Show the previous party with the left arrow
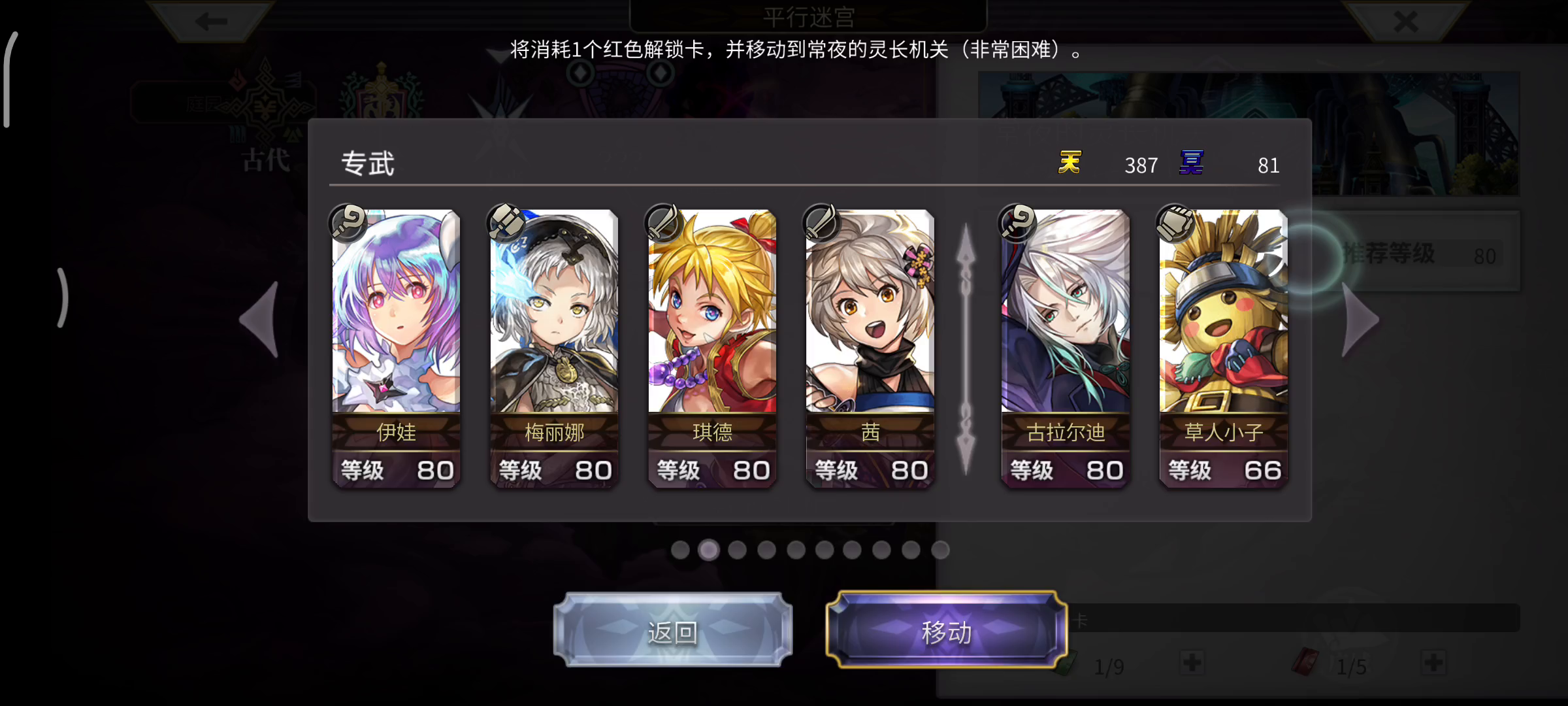Image resolution: width=1568 pixels, height=706 pixels. click(260, 319)
